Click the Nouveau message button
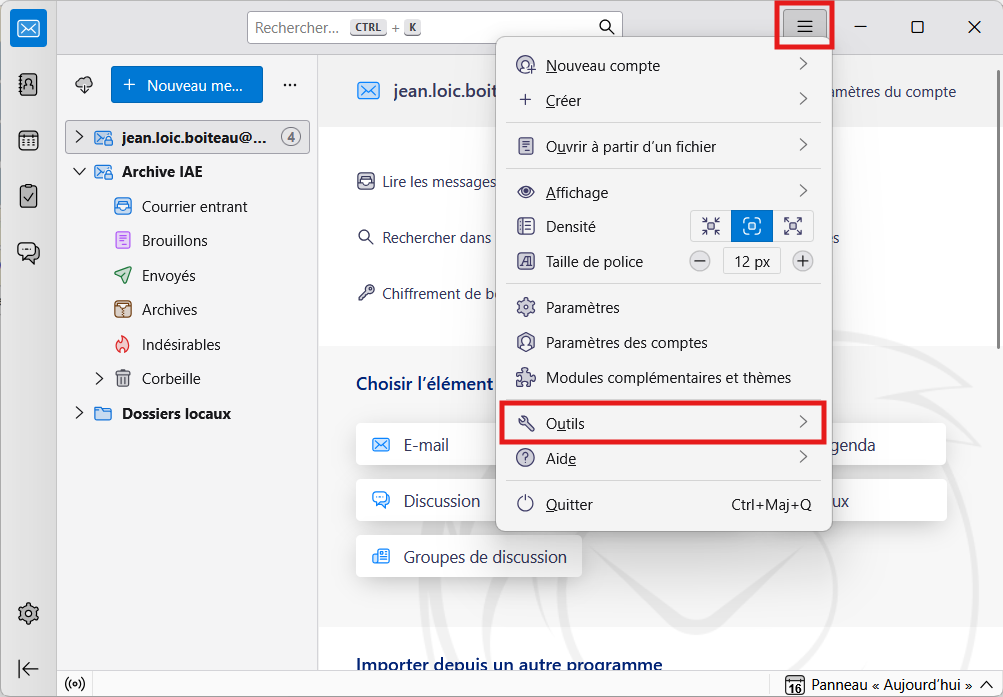1003x697 pixels. pyautogui.click(x=187, y=85)
